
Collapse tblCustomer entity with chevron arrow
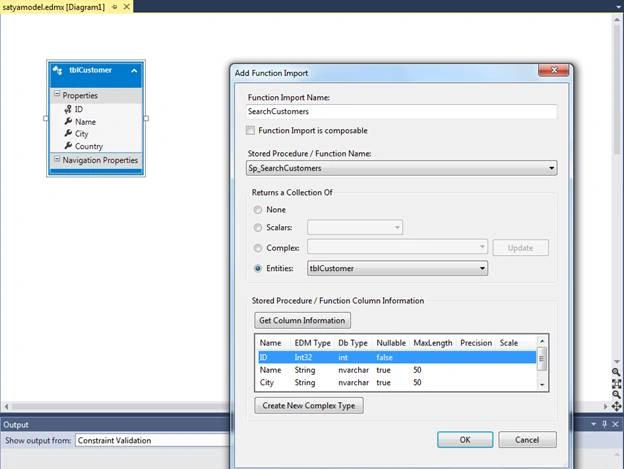click(x=134, y=71)
